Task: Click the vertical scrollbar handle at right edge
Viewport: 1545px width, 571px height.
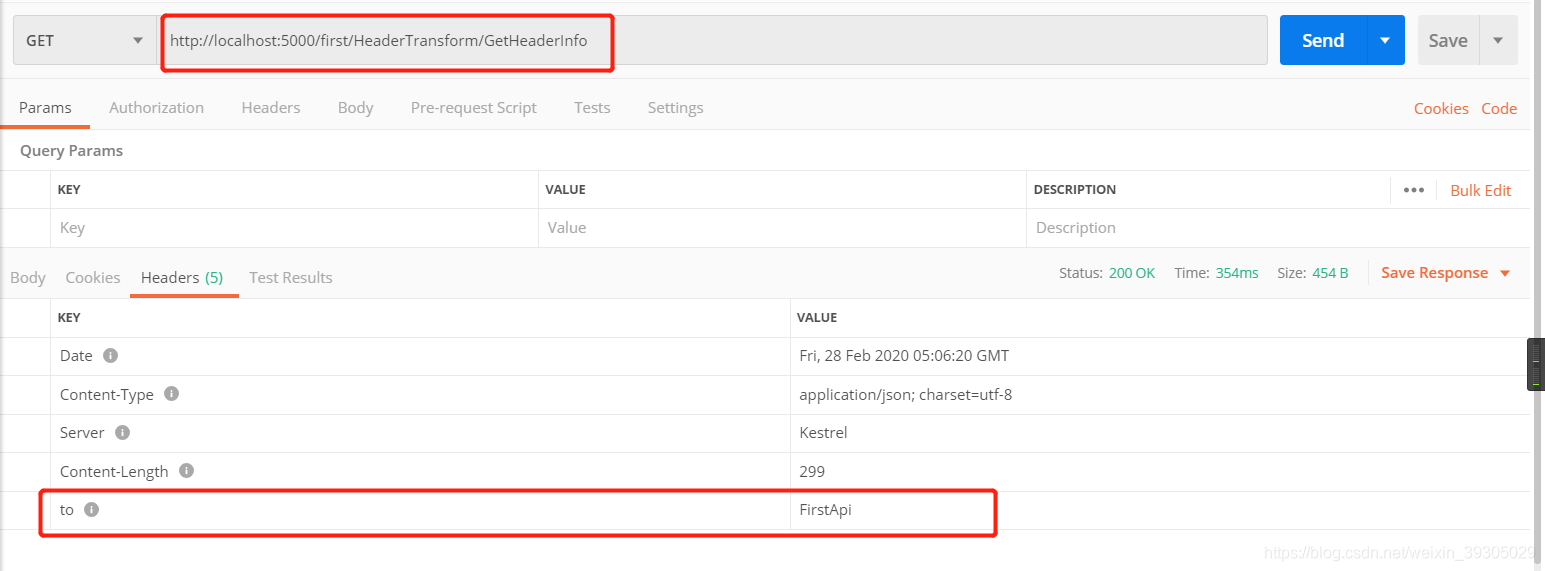Action: point(1535,364)
